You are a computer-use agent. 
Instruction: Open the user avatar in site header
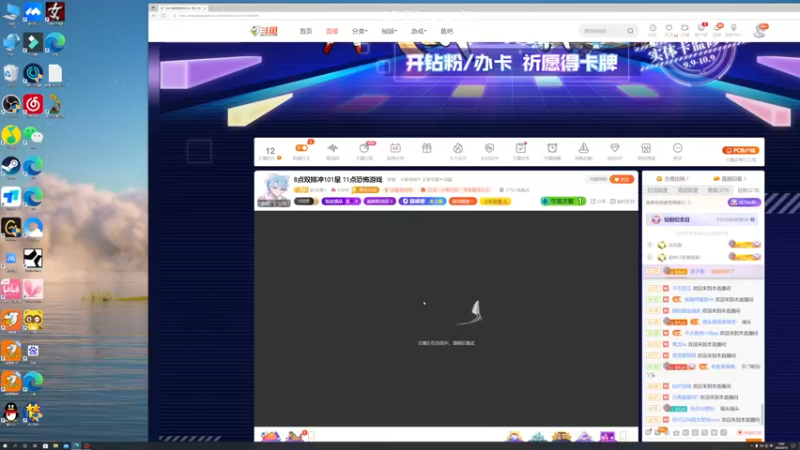pyautogui.click(x=760, y=31)
